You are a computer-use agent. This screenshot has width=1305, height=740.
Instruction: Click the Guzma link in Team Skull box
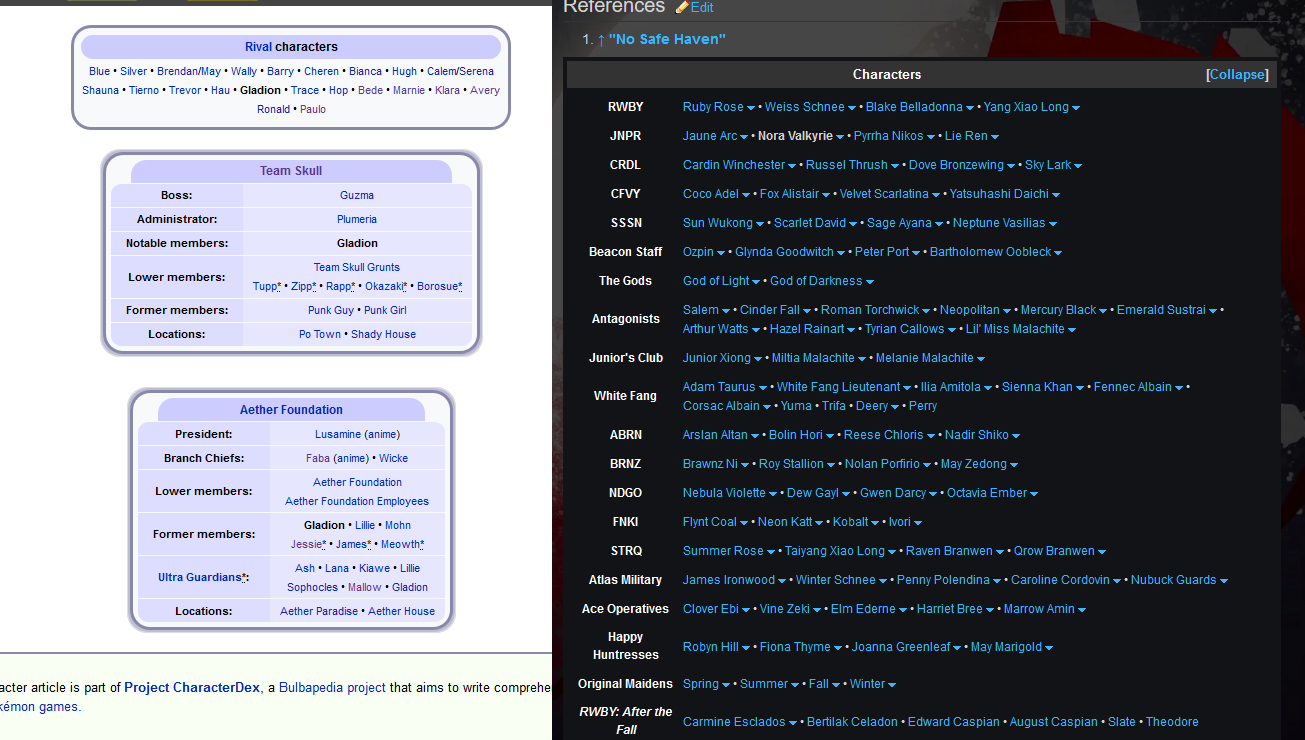tap(357, 194)
